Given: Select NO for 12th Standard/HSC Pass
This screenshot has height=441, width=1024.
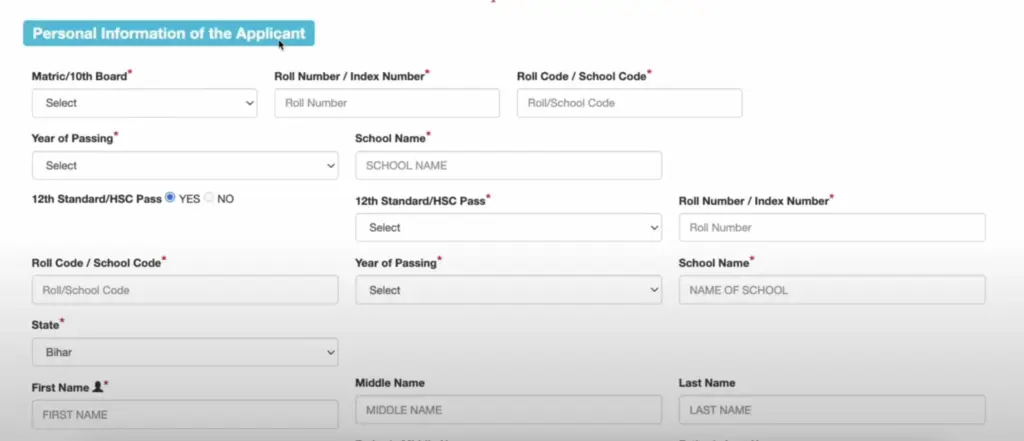Looking at the screenshot, I should 209,197.
